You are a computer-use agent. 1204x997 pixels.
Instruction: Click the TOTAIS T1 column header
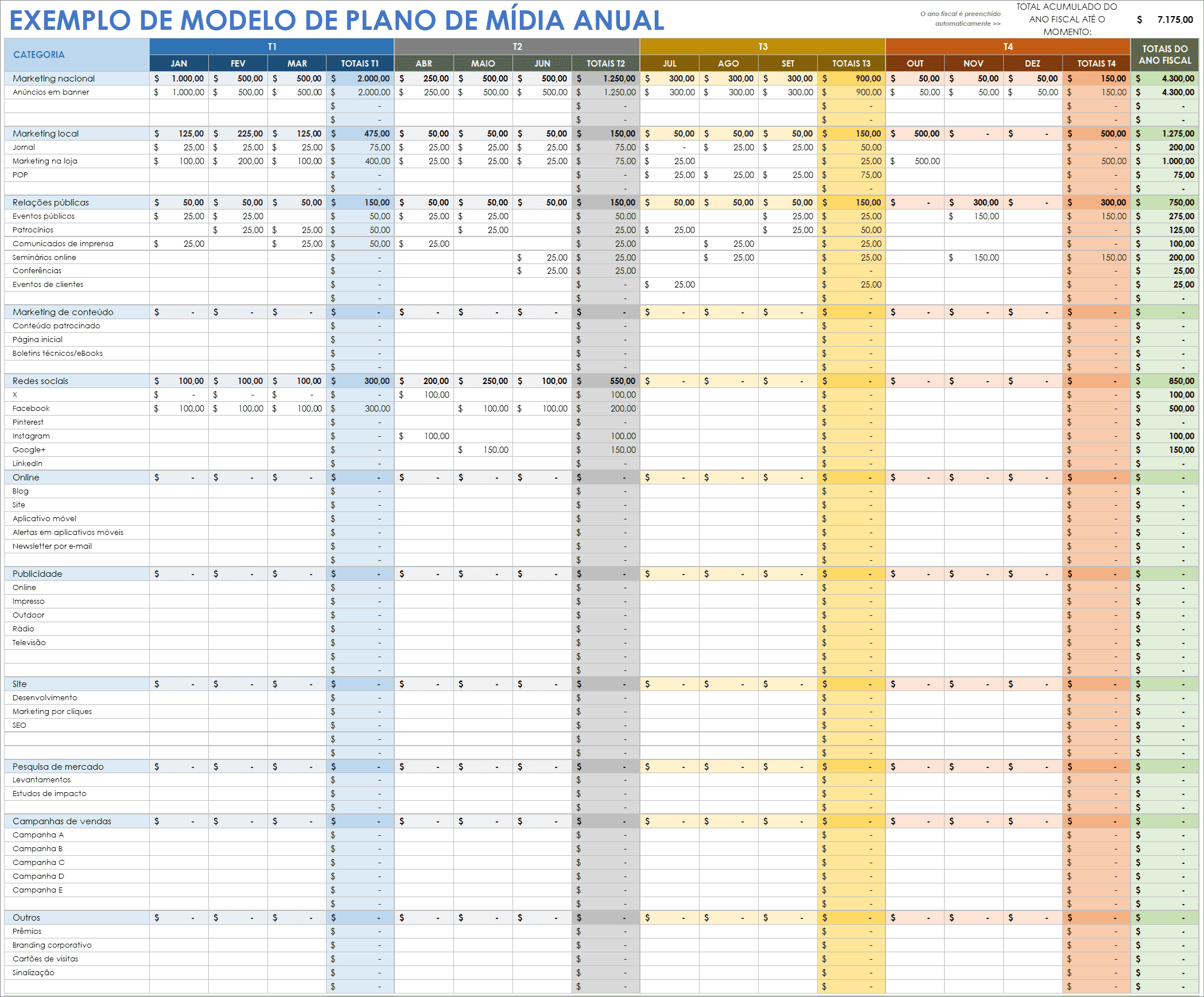tap(360, 63)
